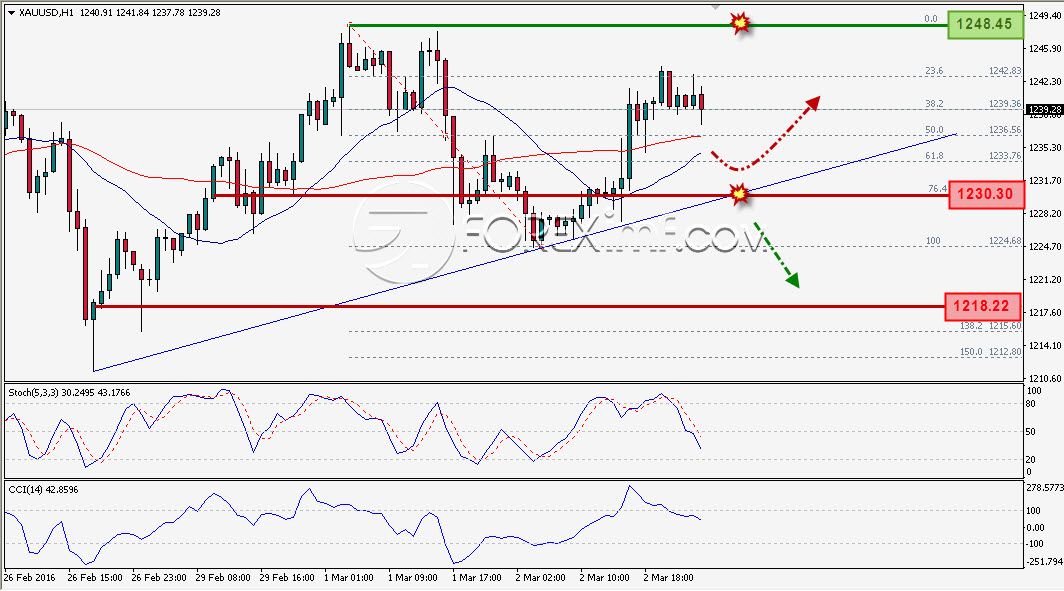Click the CCI(14) 42.8596 indicator label
This screenshot has width=1064, height=591.
[43, 489]
